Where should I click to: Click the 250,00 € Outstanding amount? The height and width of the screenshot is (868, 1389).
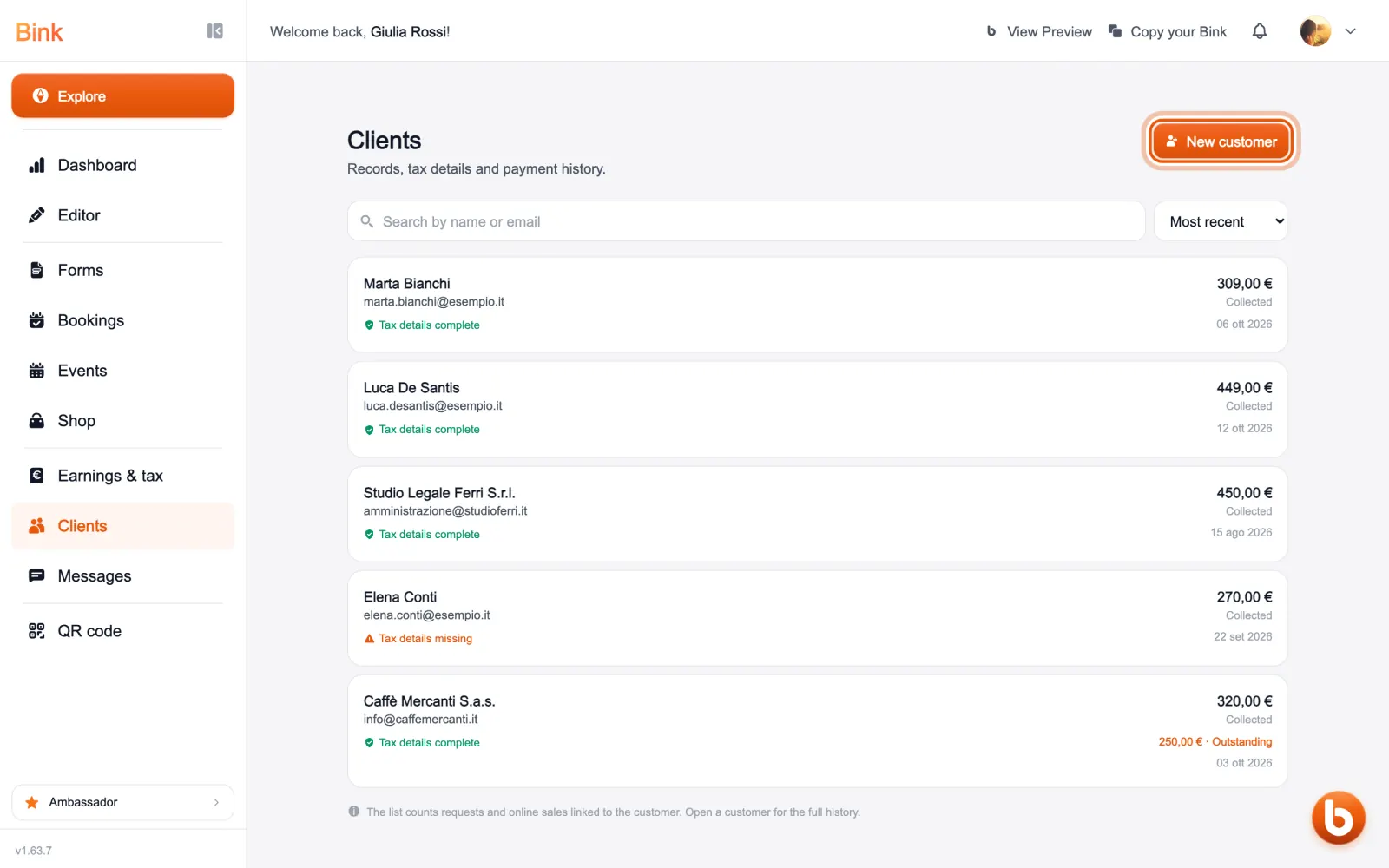[1215, 742]
